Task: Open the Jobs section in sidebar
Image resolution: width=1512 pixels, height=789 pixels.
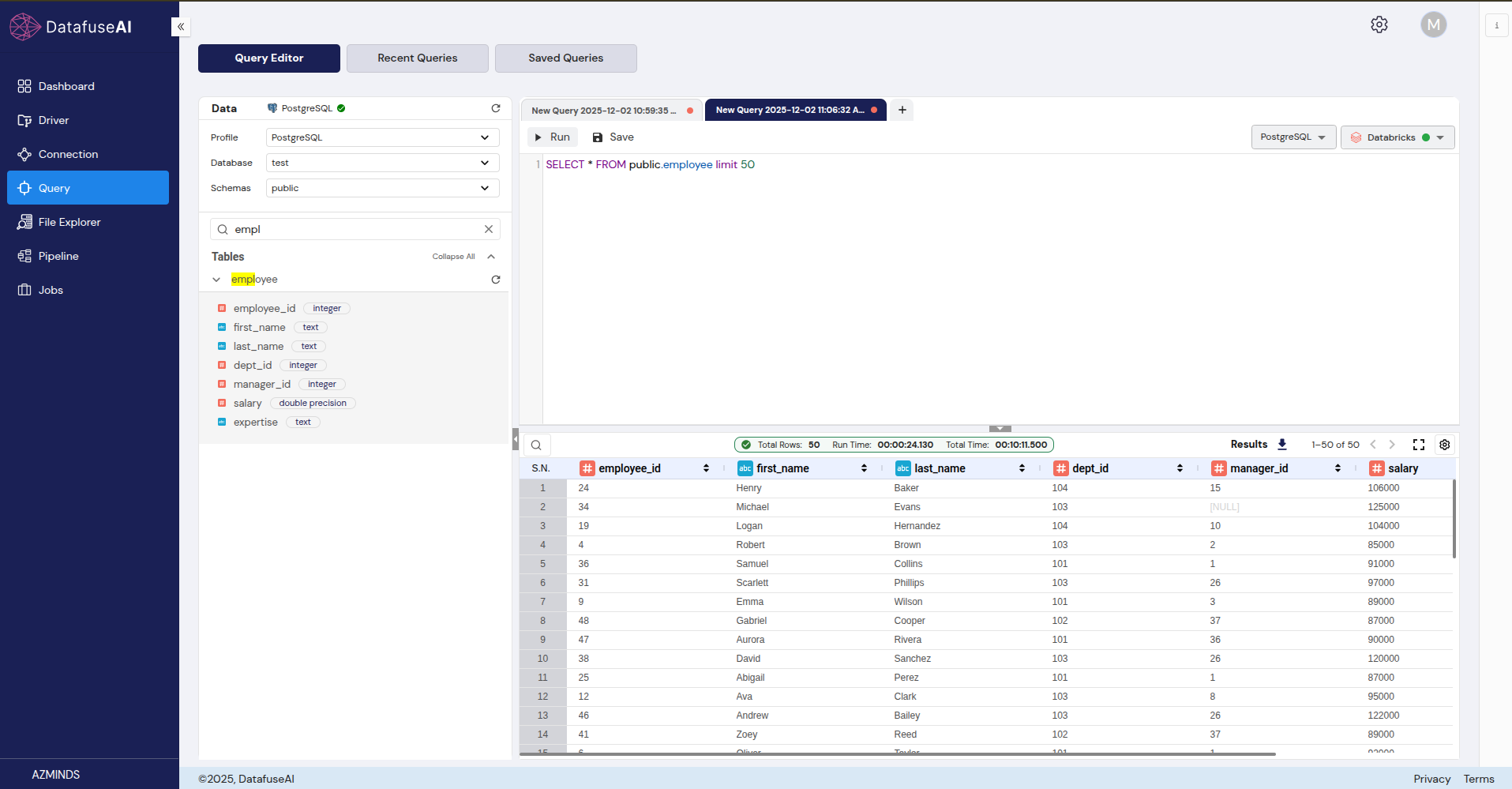Action: pos(51,289)
